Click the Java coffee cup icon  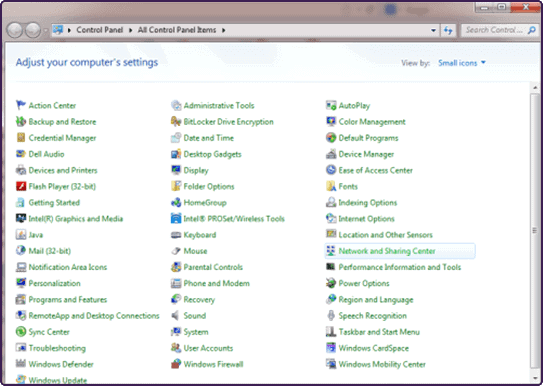[x=21, y=235]
